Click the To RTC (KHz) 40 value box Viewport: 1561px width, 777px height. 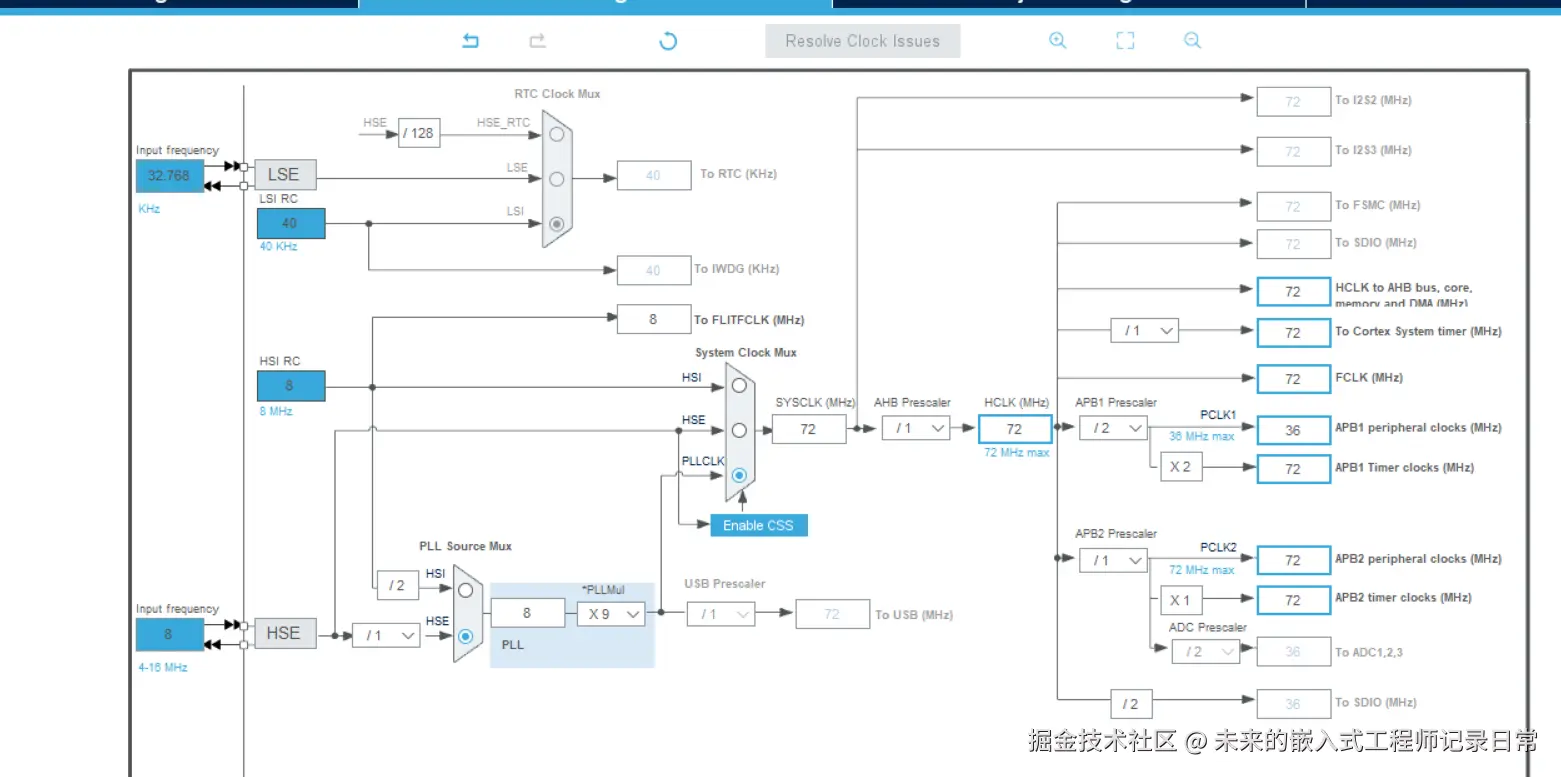pyautogui.click(x=654, y=175)
